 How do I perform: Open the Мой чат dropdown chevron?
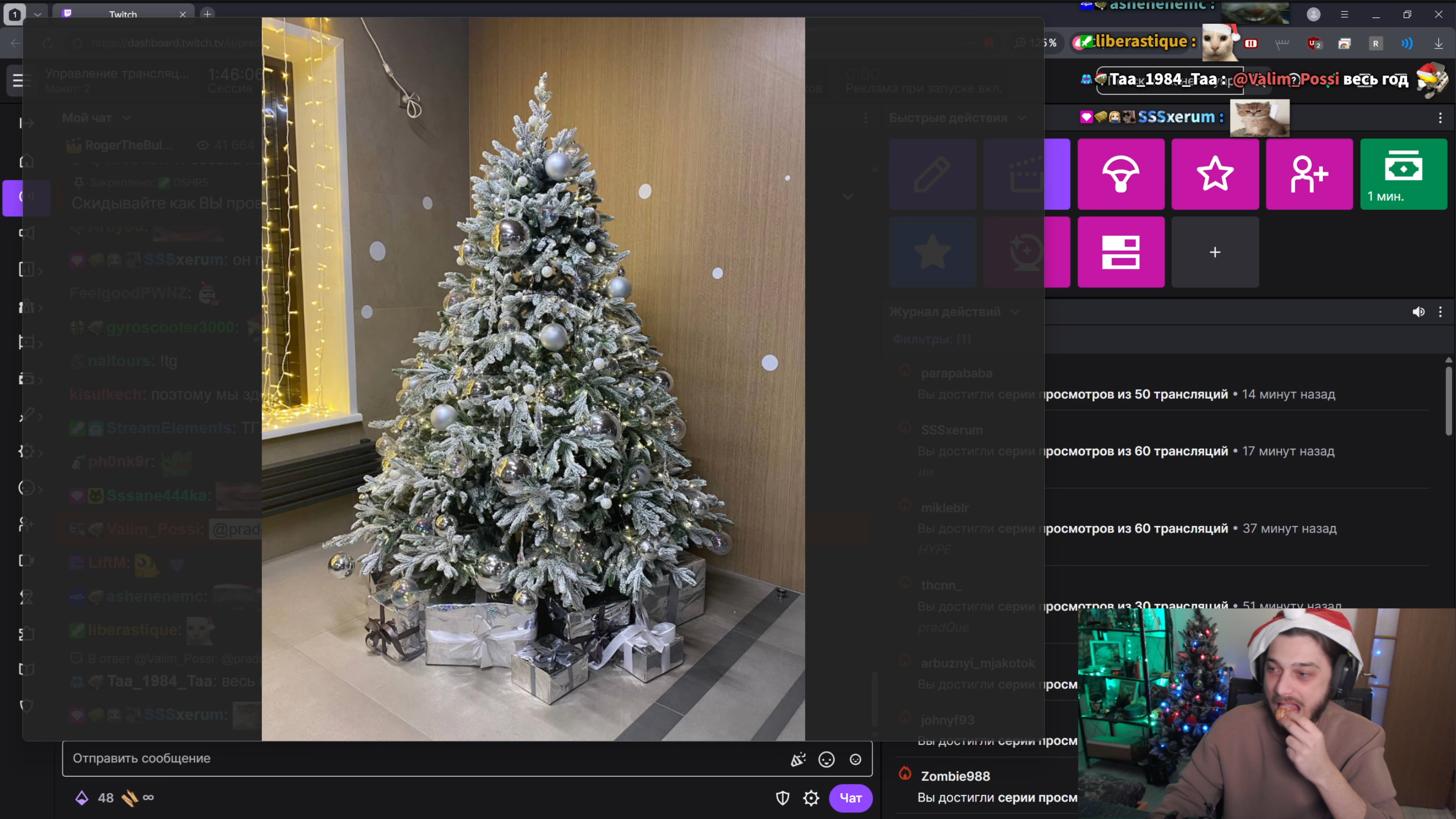point(126,117)
